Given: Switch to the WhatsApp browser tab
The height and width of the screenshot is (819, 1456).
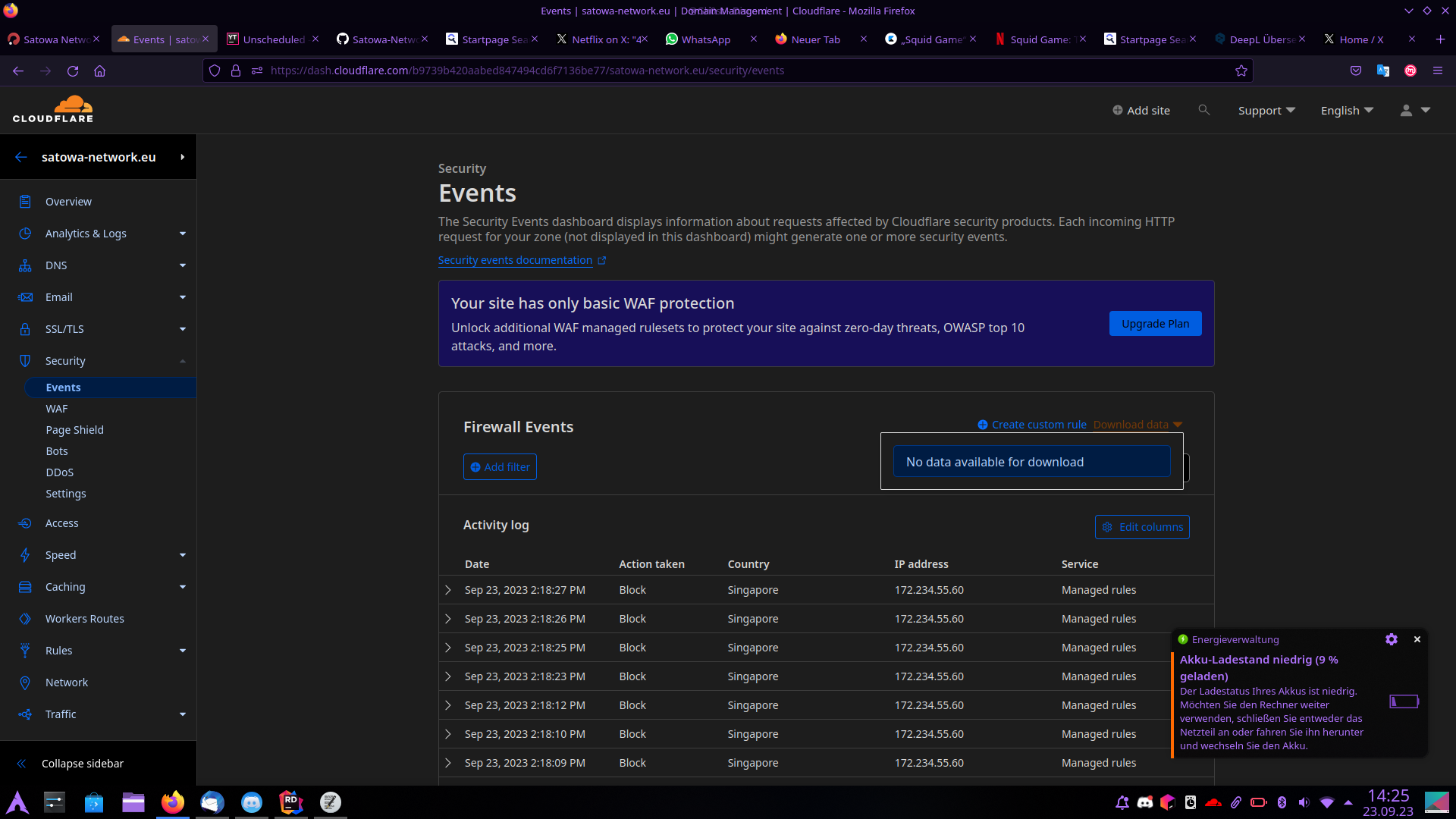Looking at the screenshot, I should pyautogui.click(x=705, y=39).
